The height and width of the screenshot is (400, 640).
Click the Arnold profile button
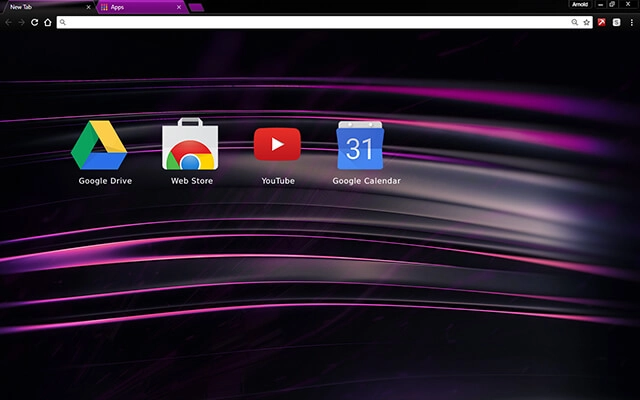(x=580, y=4)
